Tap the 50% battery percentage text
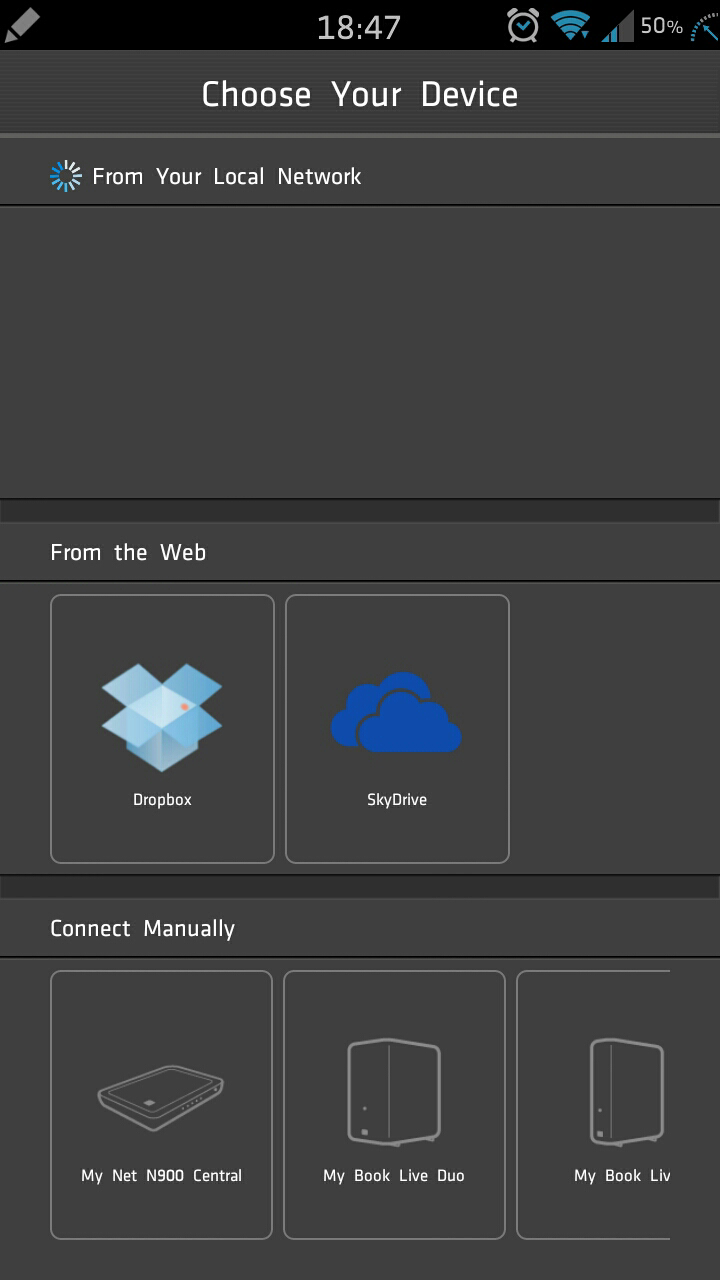720x1280 pixels. [661, 26]
